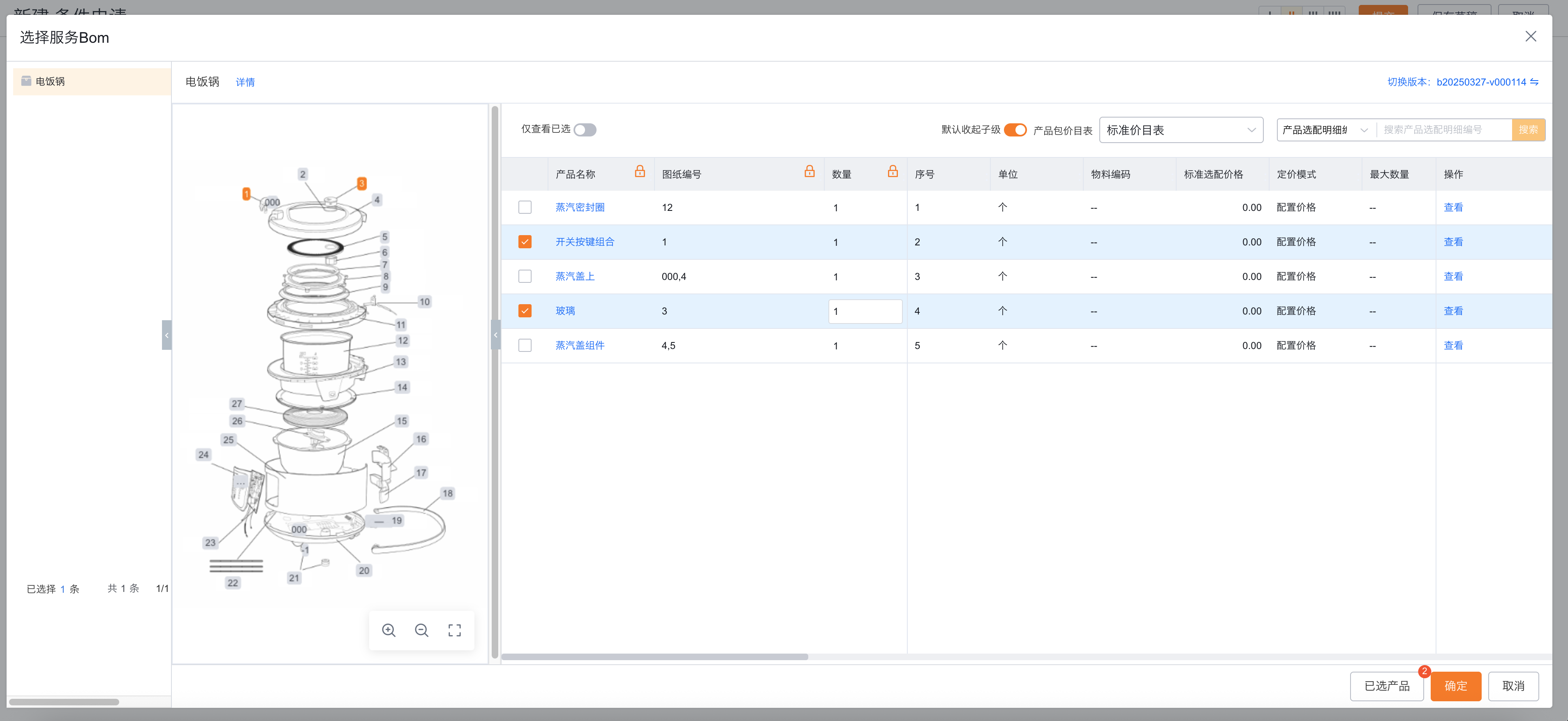The image size is (1568, 721).
Task: Click orange marker 1 on diagram
Action: coord(246,194)
